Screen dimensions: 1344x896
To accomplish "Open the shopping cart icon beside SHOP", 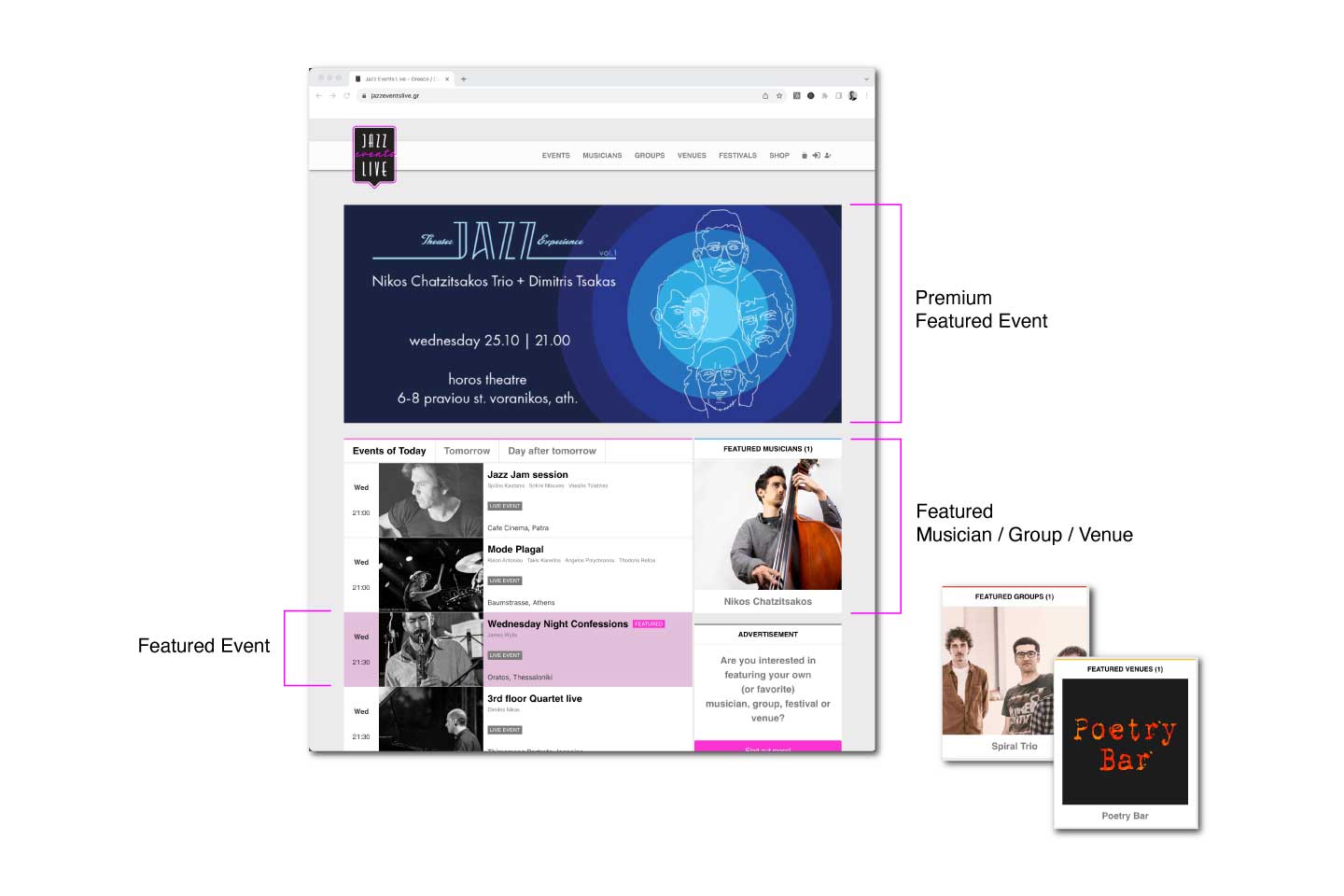I will pos(805,156).
